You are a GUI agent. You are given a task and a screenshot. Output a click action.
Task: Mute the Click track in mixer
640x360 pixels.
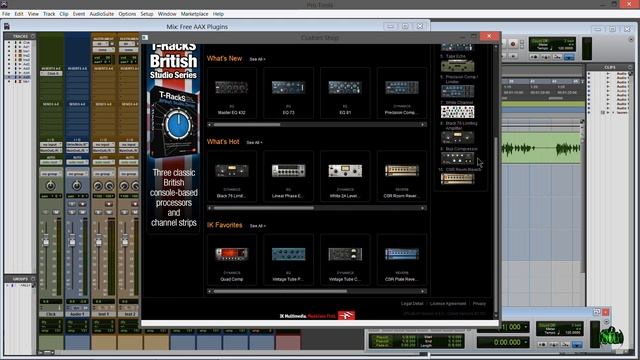tap(56, 212)
